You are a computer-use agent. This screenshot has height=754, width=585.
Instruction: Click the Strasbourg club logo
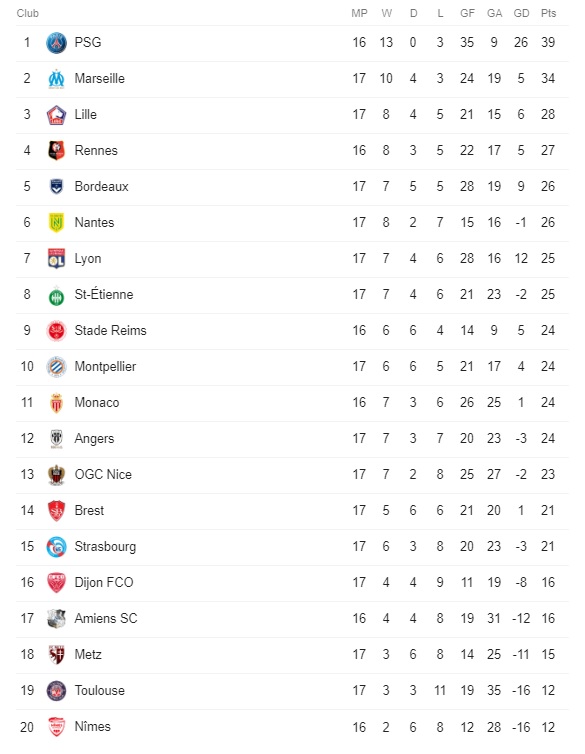pos(56,547)
